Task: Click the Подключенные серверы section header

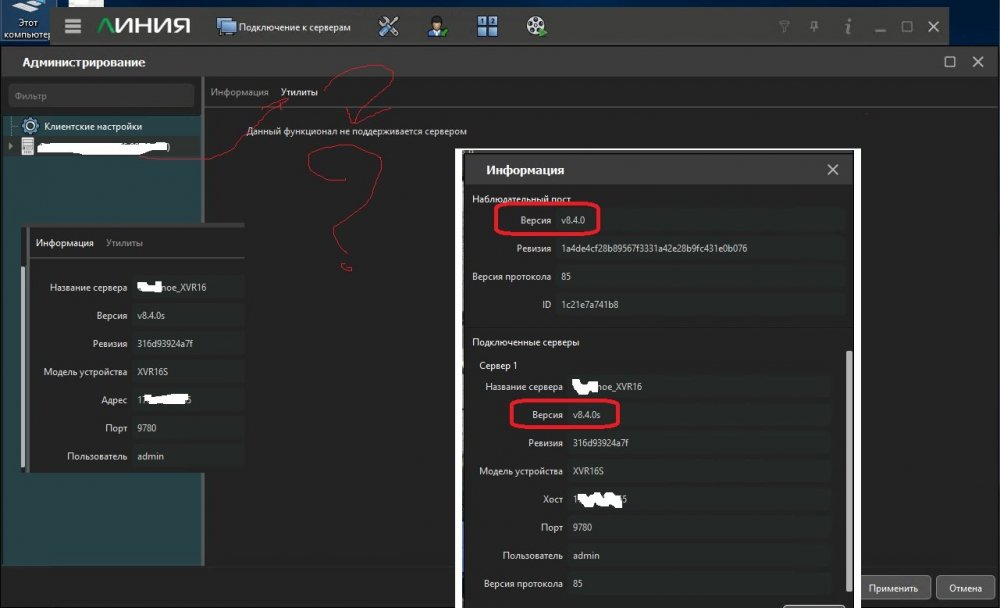Action: coord(526,342)
